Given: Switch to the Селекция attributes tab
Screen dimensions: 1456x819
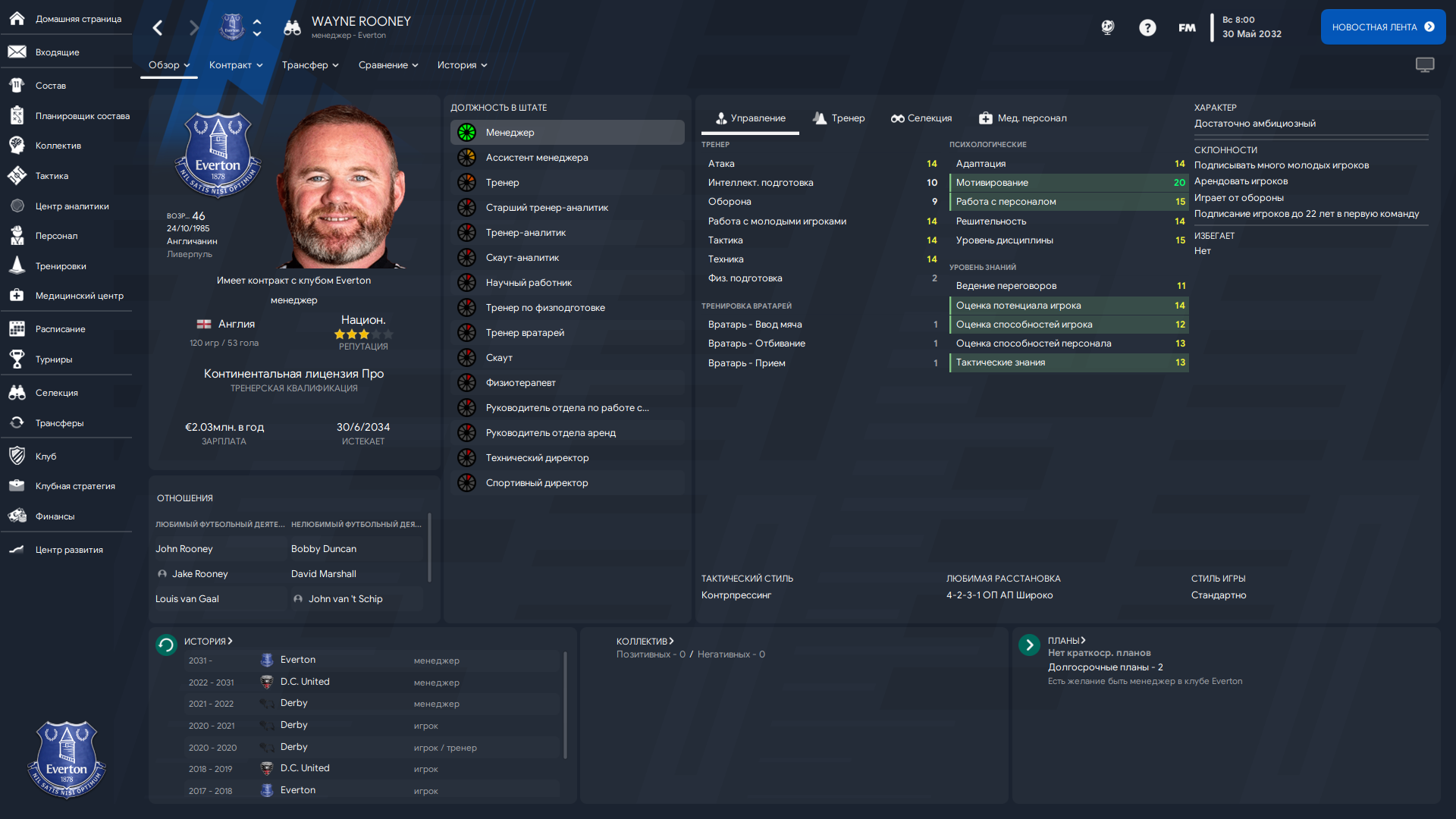Looking at the screenshot, I should pyautogui.click(x=921, y=118).
